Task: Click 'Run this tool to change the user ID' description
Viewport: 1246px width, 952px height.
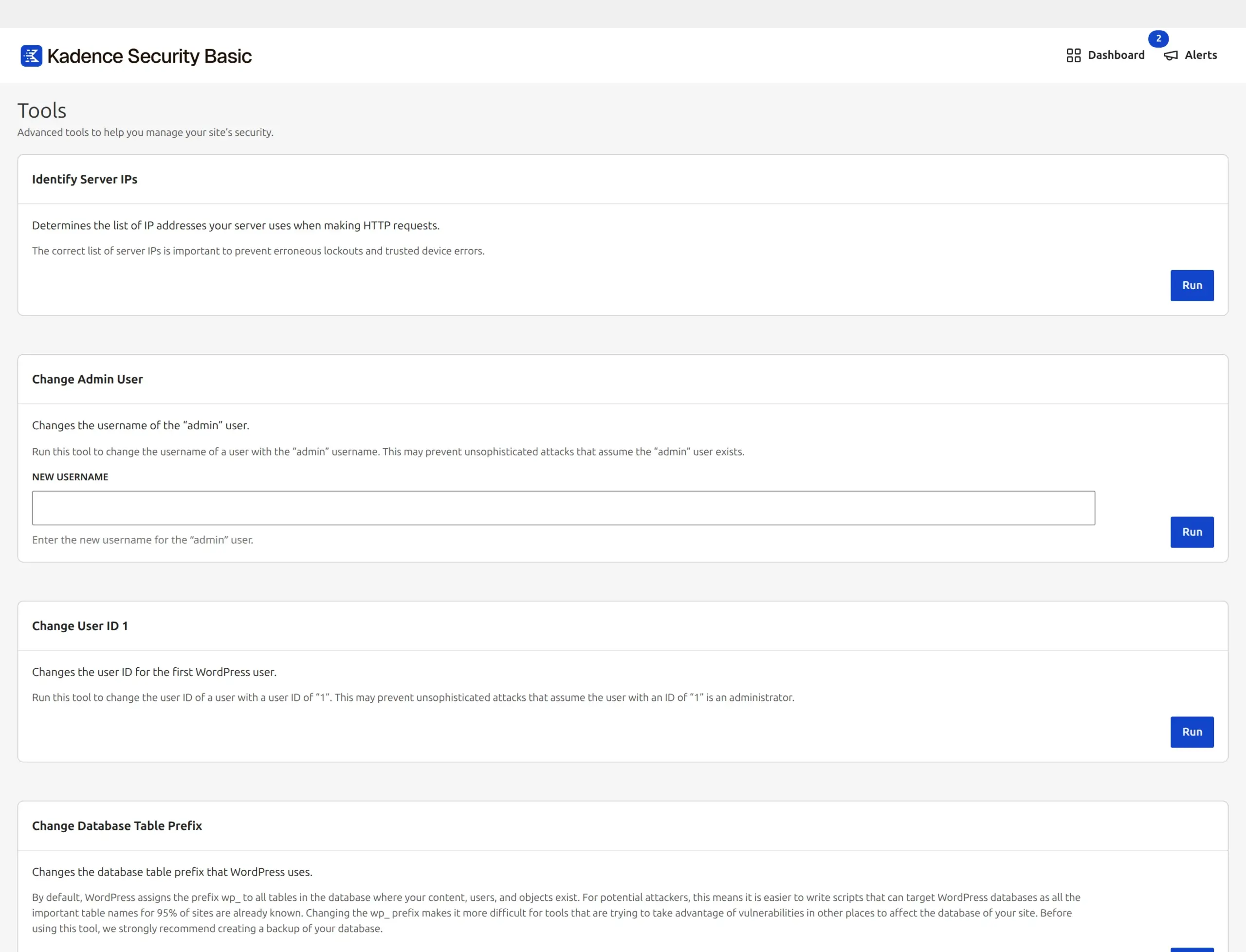Action: (x=413, y=697)
